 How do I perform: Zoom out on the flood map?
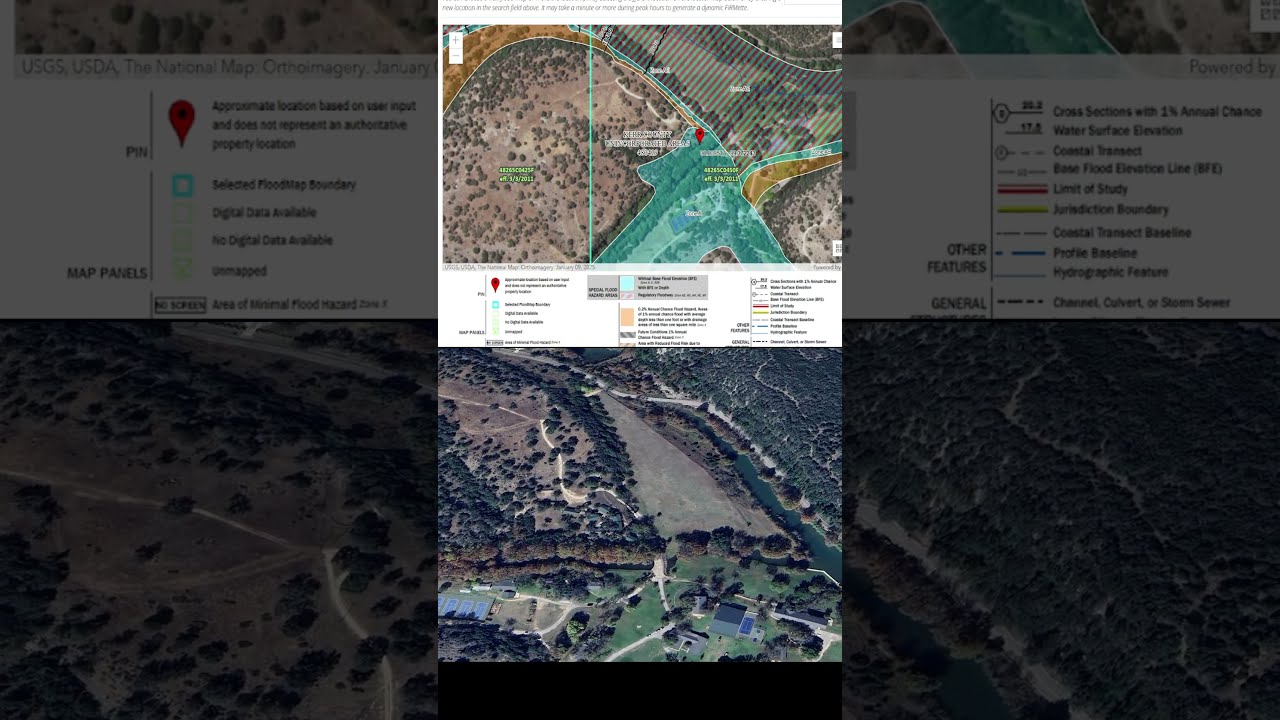click(456, 56)
